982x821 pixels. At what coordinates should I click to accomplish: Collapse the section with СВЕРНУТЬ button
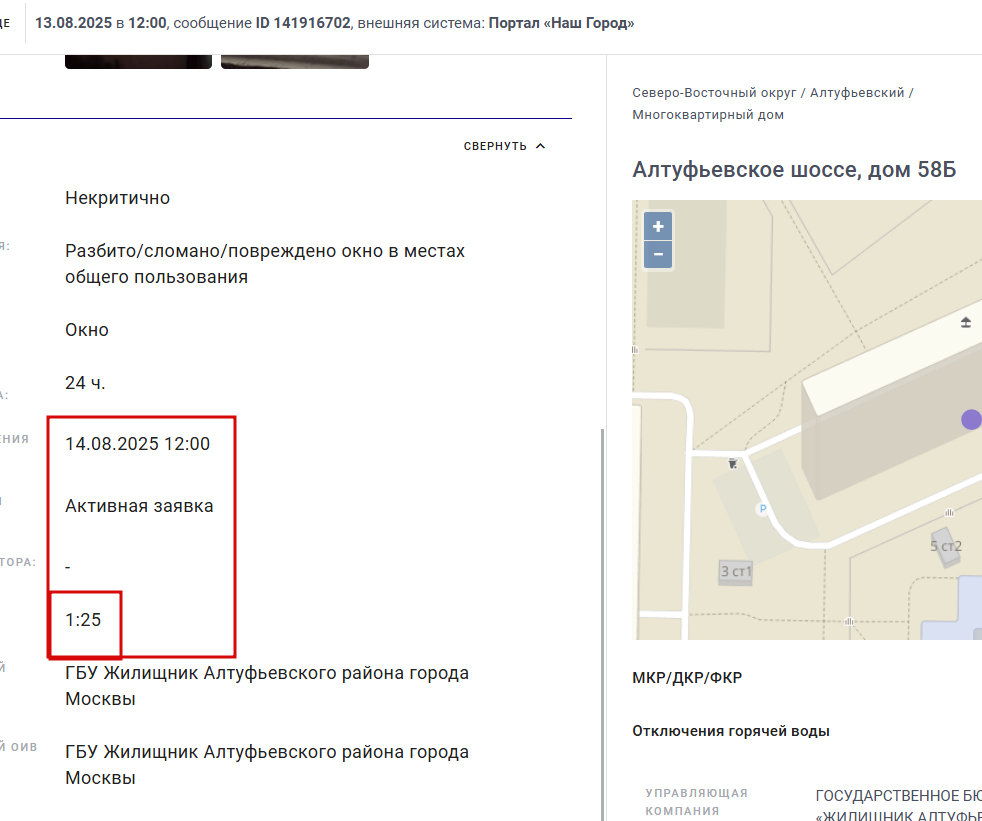(504, 146)
